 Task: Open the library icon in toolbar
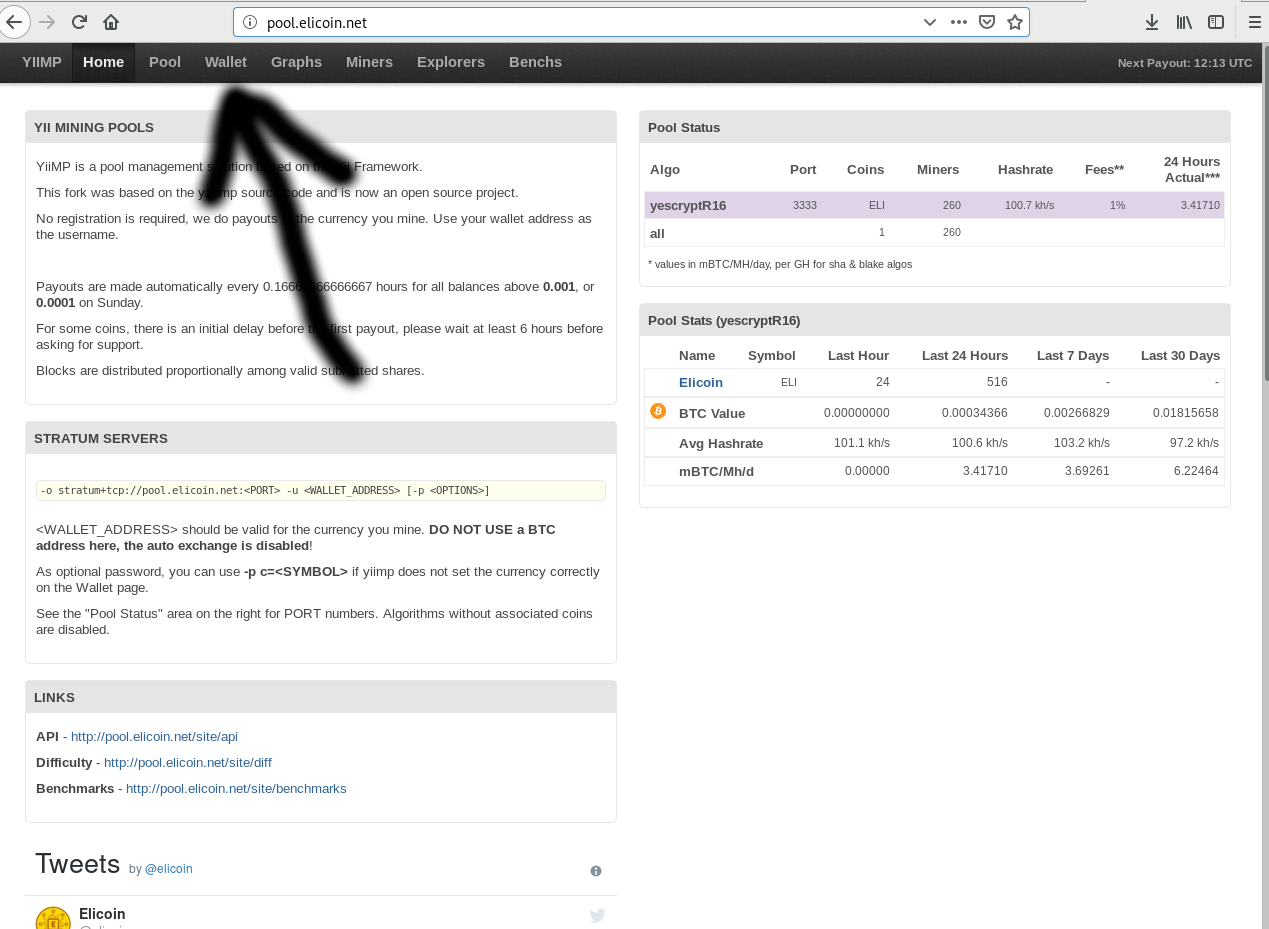point(1184,22)
